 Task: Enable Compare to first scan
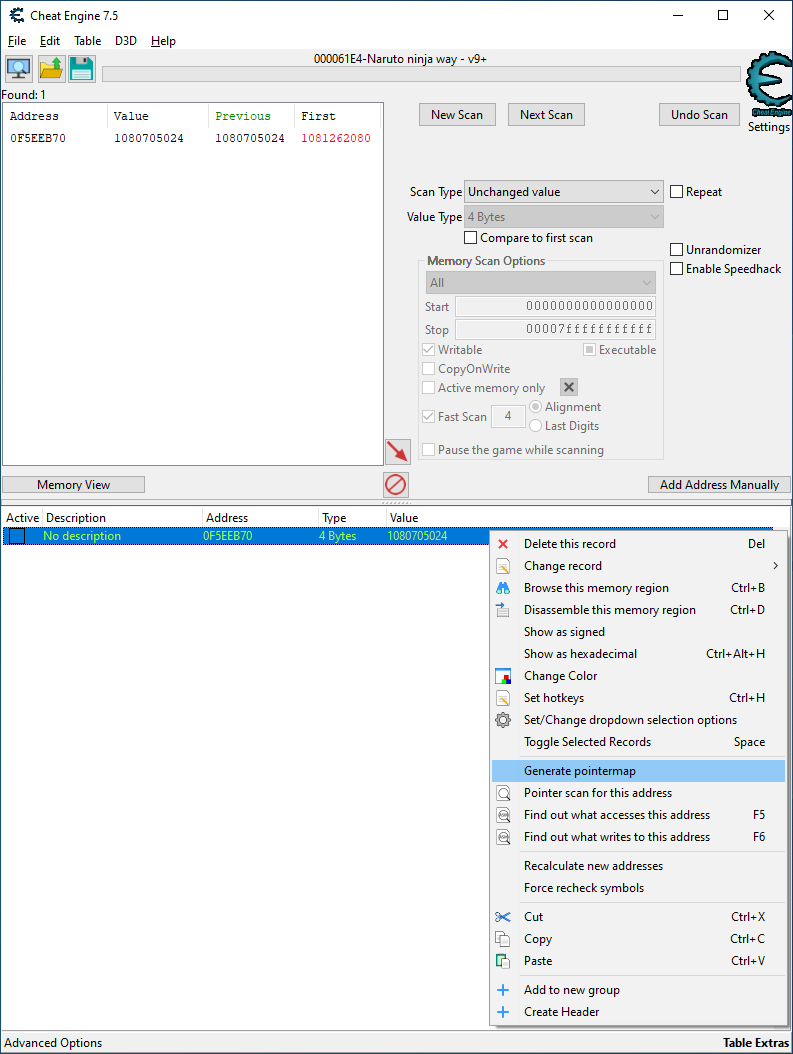tap(470, 238)
